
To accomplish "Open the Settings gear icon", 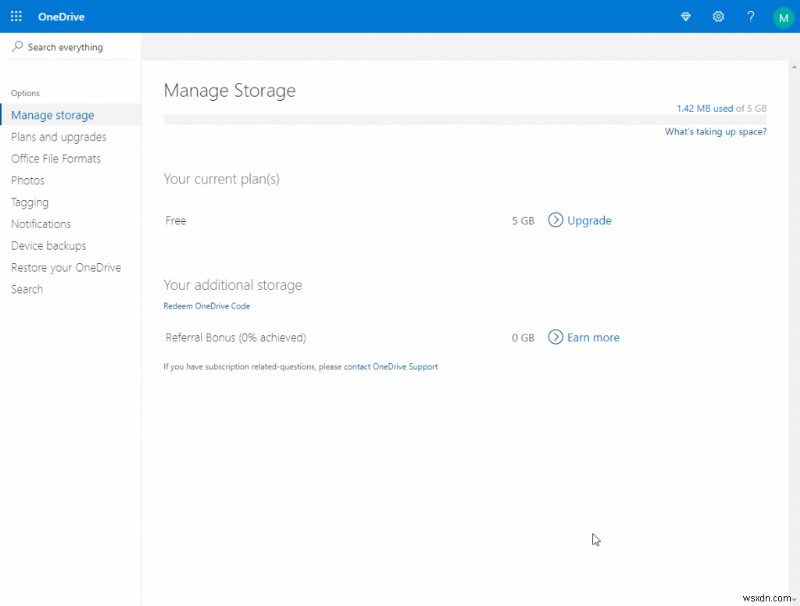I will [x=718, y=17].
